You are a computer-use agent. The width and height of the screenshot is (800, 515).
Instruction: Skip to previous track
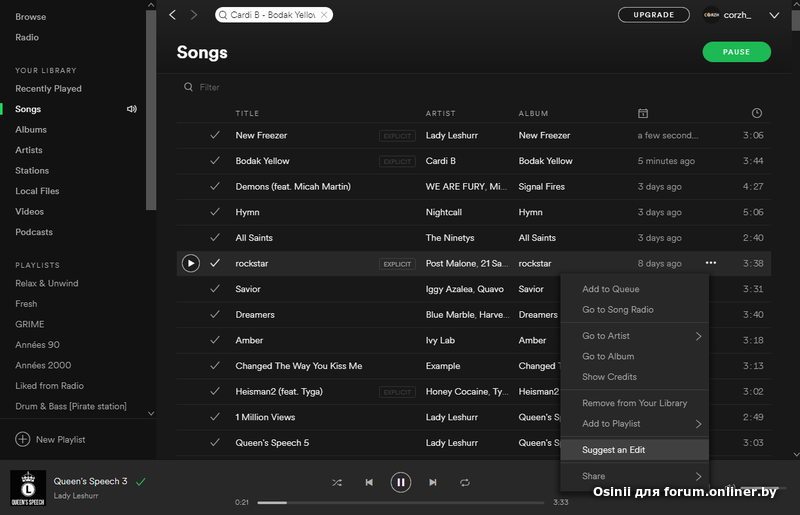369,482
